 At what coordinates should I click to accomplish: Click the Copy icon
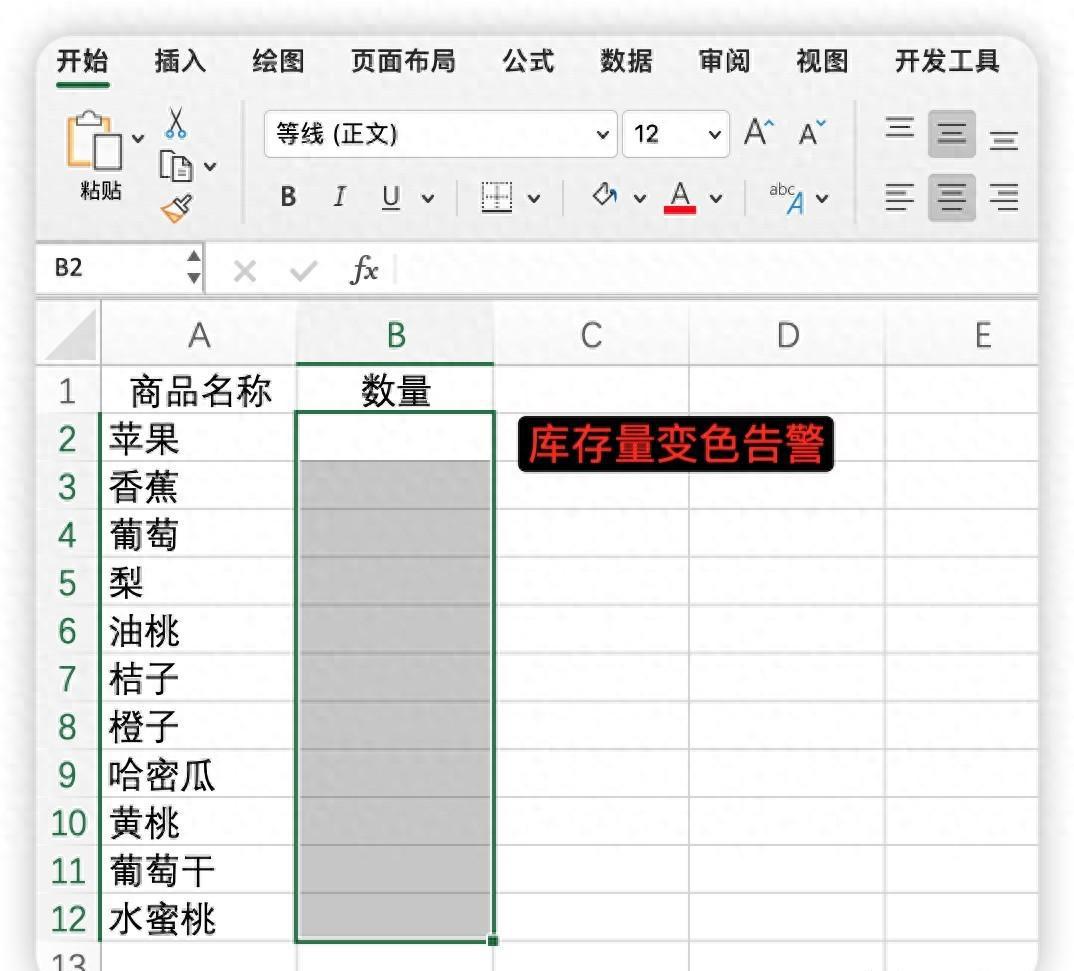point(176,166)
